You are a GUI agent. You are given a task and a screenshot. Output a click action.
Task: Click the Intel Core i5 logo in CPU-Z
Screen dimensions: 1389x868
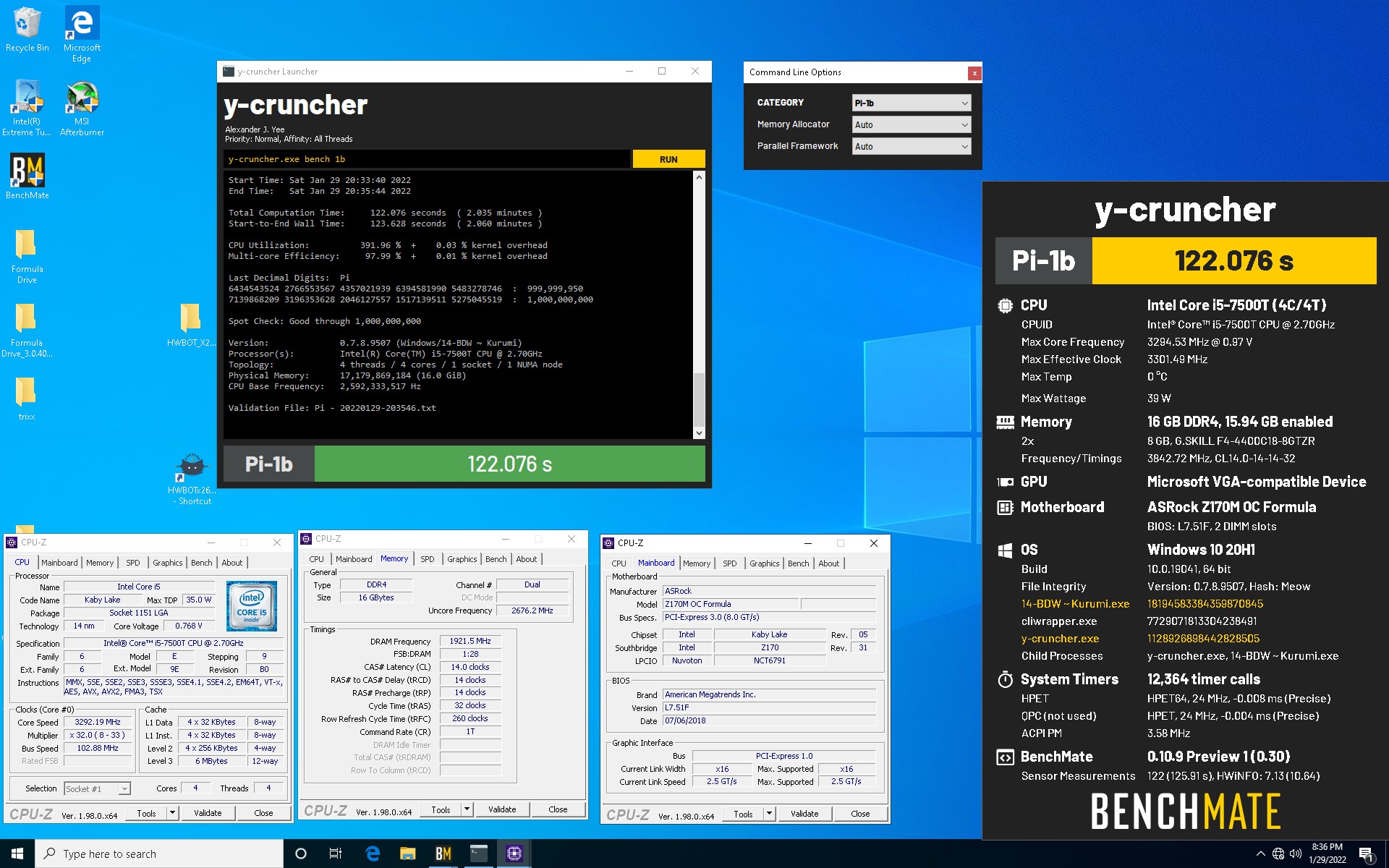coord(252,605)
